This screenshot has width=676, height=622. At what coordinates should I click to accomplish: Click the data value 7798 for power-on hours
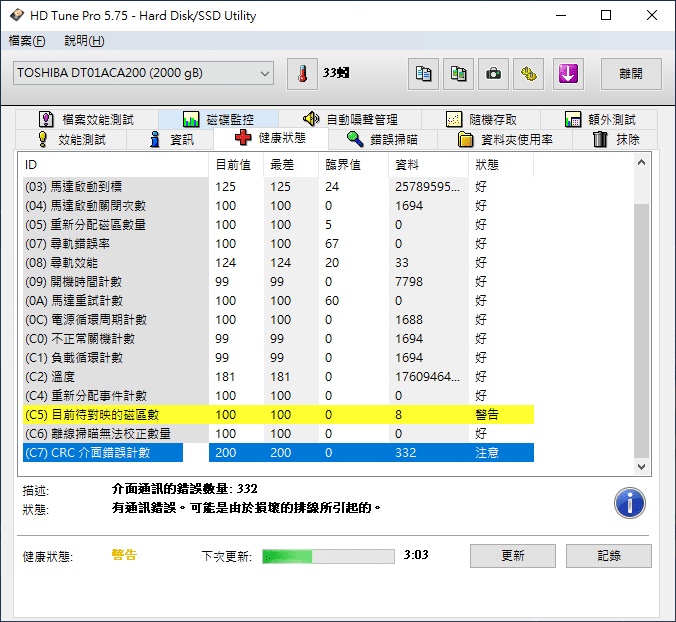[x=409, y=281]
